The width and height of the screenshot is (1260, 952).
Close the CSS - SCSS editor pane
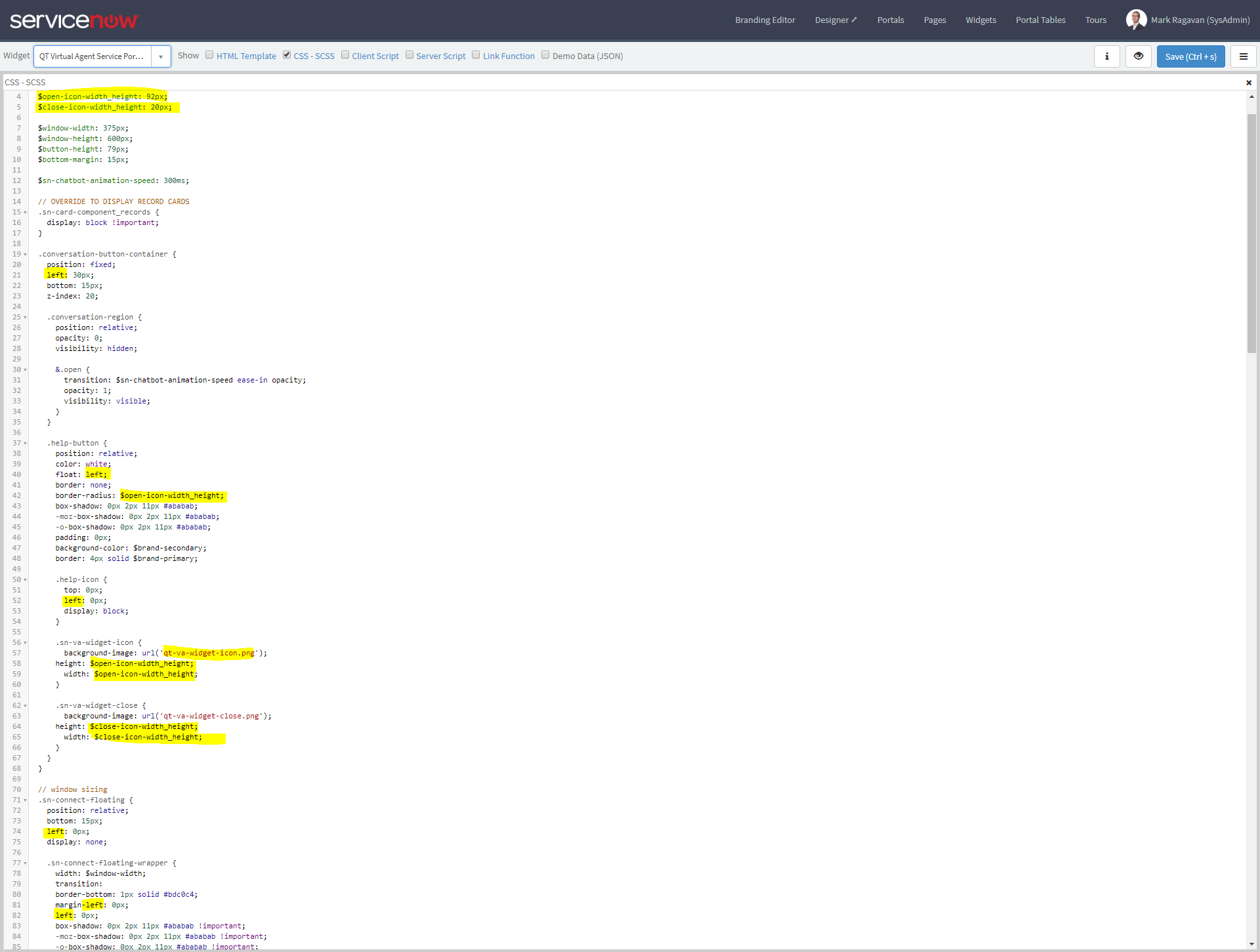click(1249, 82)
